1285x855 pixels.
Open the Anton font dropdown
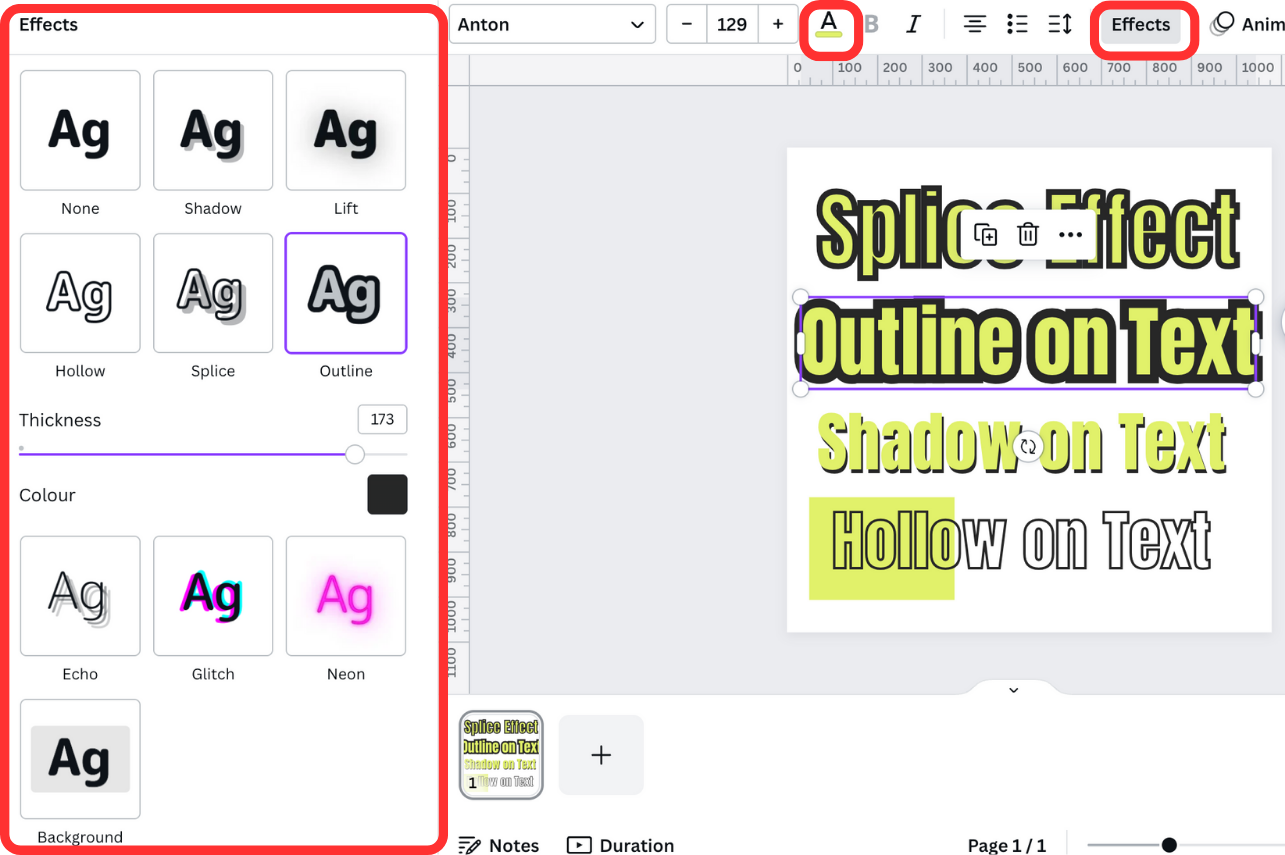tap(552, 24)
